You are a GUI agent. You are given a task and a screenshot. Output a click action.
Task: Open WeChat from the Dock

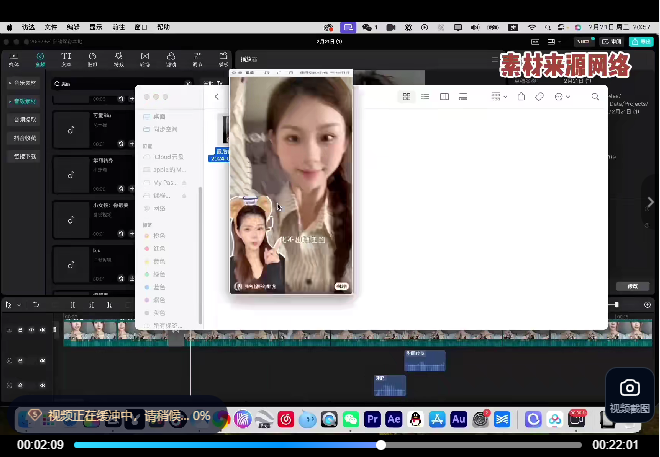click(x=351, y=419)
